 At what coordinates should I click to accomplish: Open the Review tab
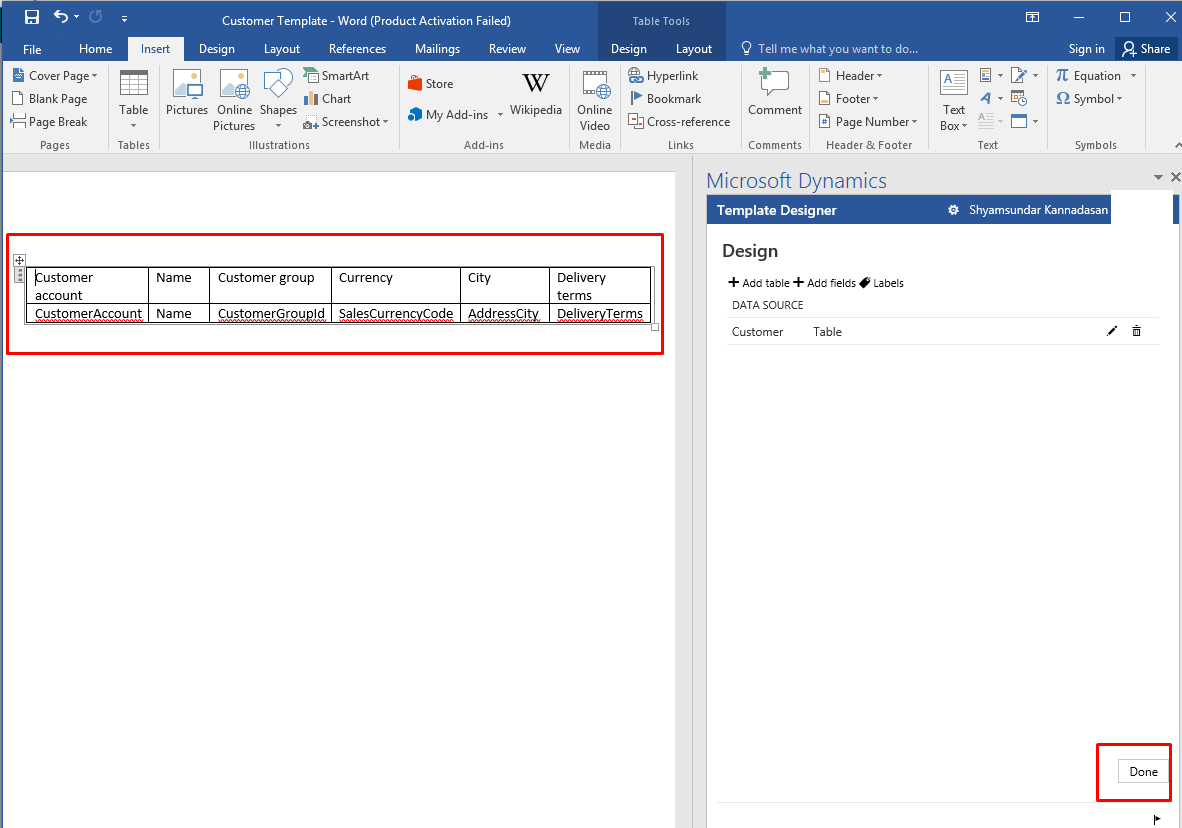point(507,49)
